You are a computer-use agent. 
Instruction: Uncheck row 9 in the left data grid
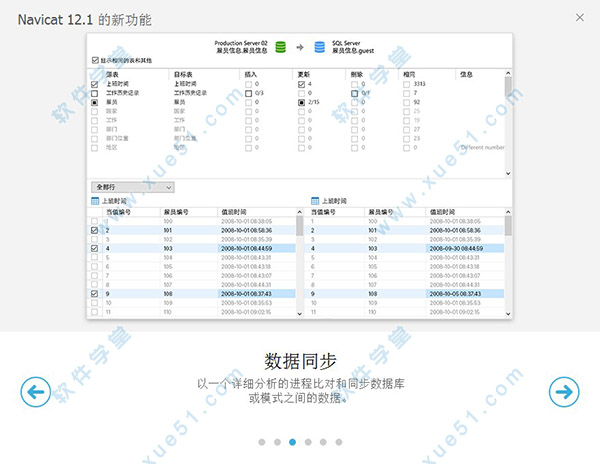[95, 294]
